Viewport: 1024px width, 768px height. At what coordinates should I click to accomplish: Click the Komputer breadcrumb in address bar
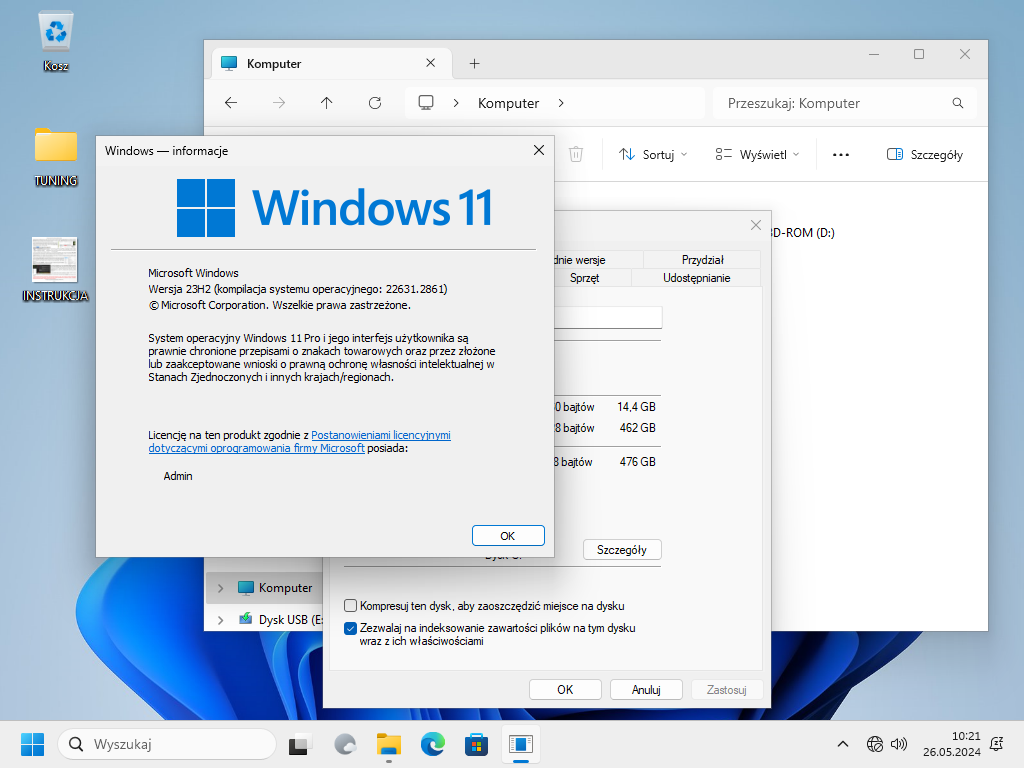point(508,103)
